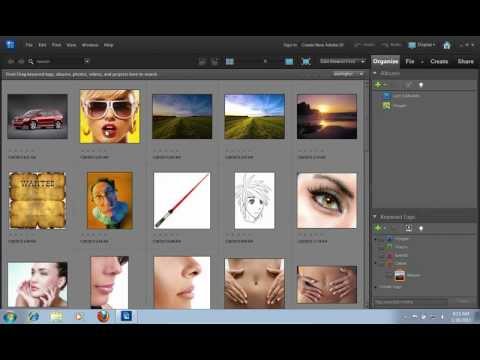Open the View menu
The width and height of the screenshot is (480, 360).
point(71,45)
